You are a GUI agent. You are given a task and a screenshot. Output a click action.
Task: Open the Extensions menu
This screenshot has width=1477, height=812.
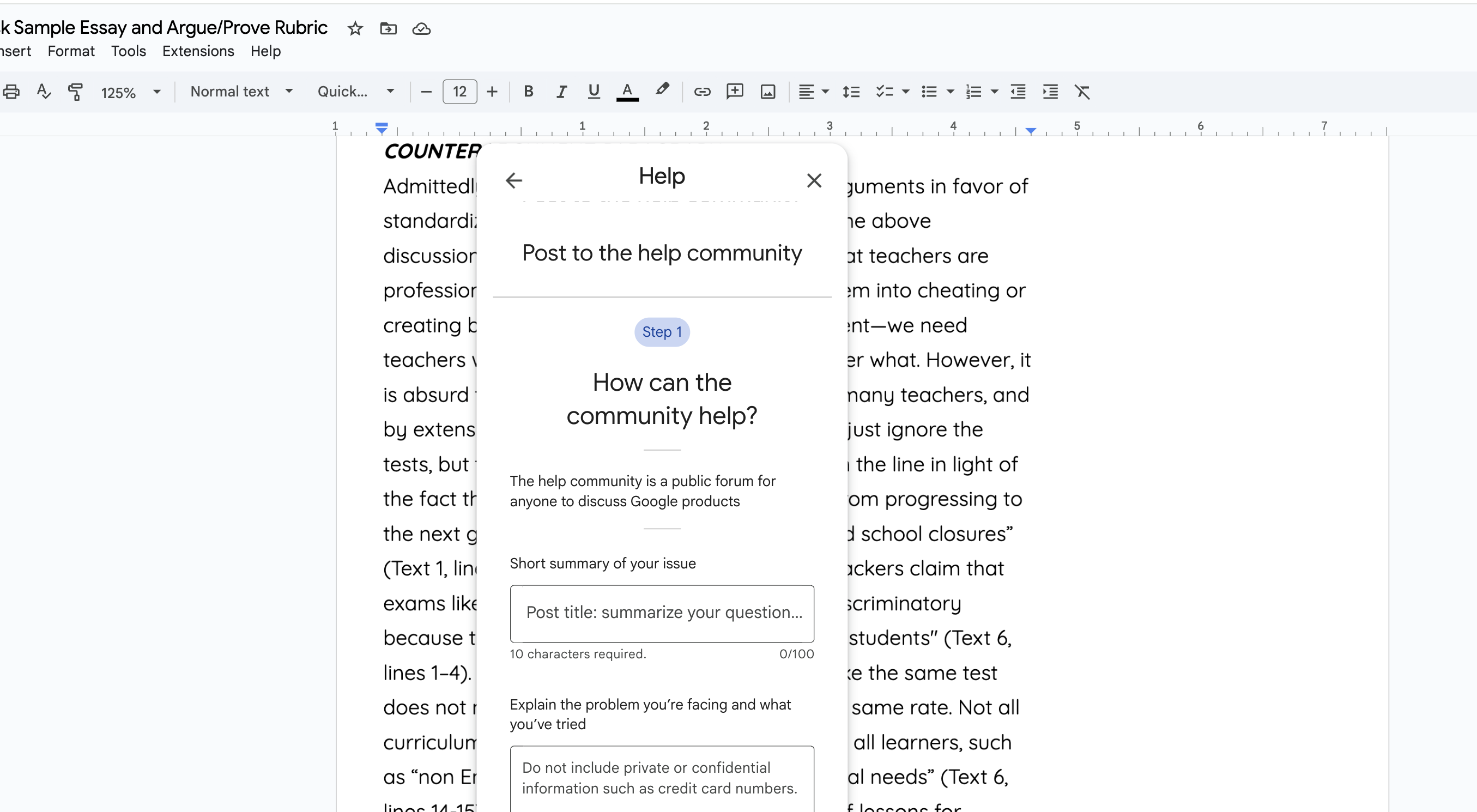click(198, 51)
